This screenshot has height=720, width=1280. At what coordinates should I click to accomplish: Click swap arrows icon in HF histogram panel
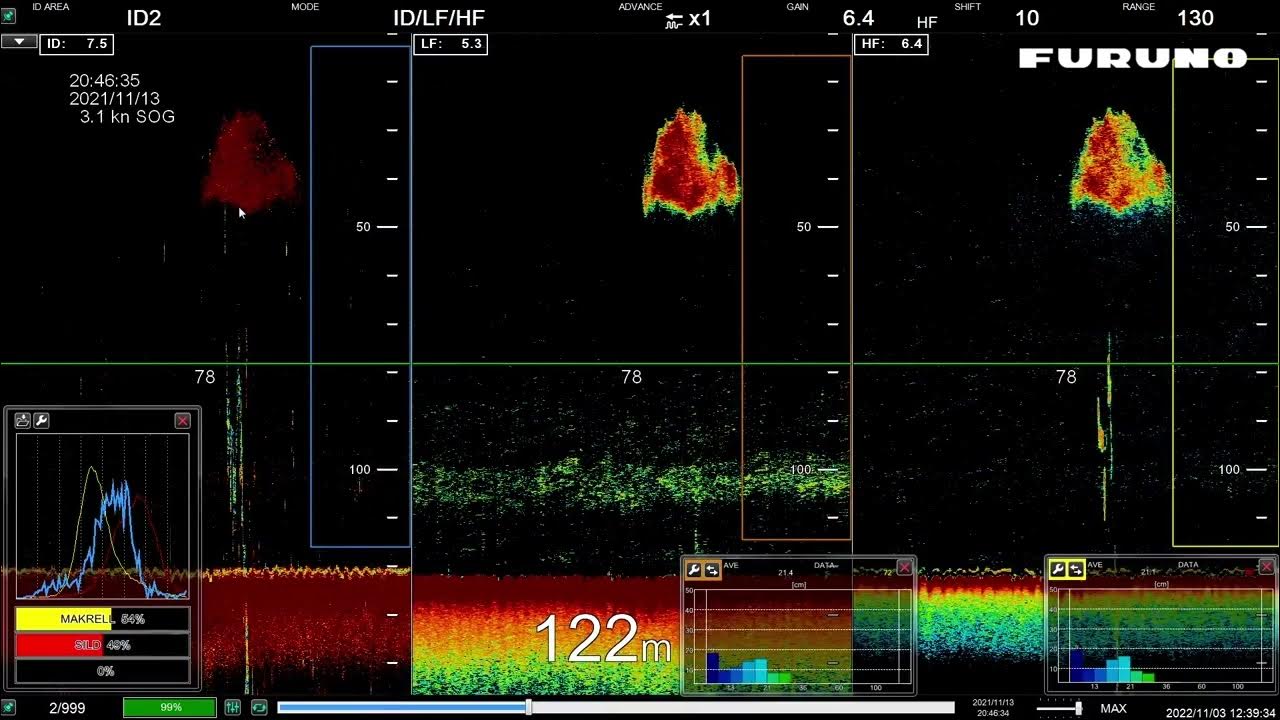click(x=1075, y=569)
